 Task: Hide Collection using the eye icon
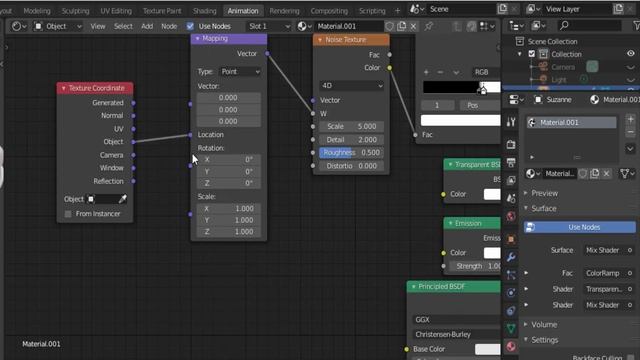click(631, 54)
